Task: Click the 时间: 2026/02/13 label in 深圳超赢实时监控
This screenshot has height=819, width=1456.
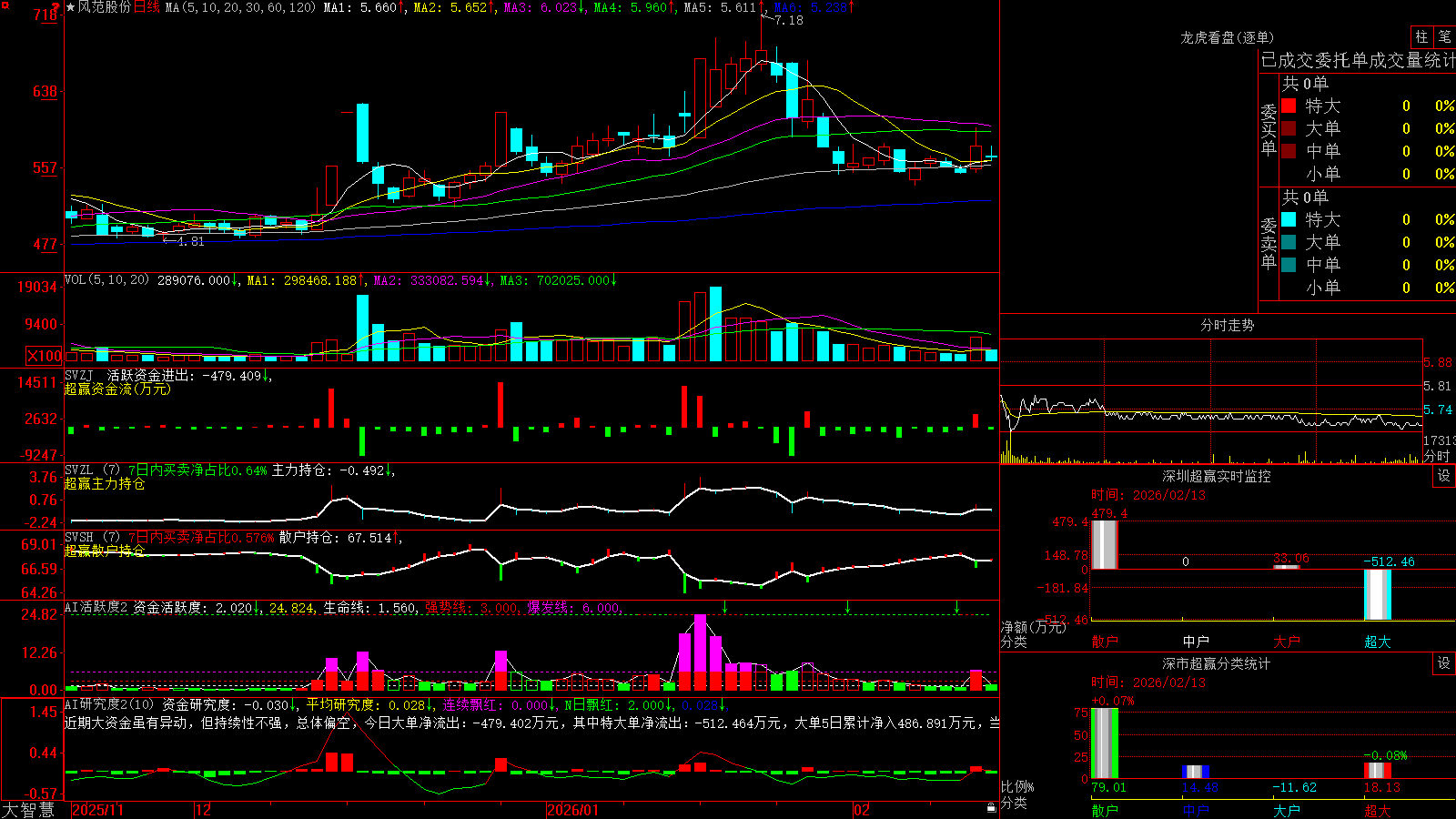Action: point(1148,495)
